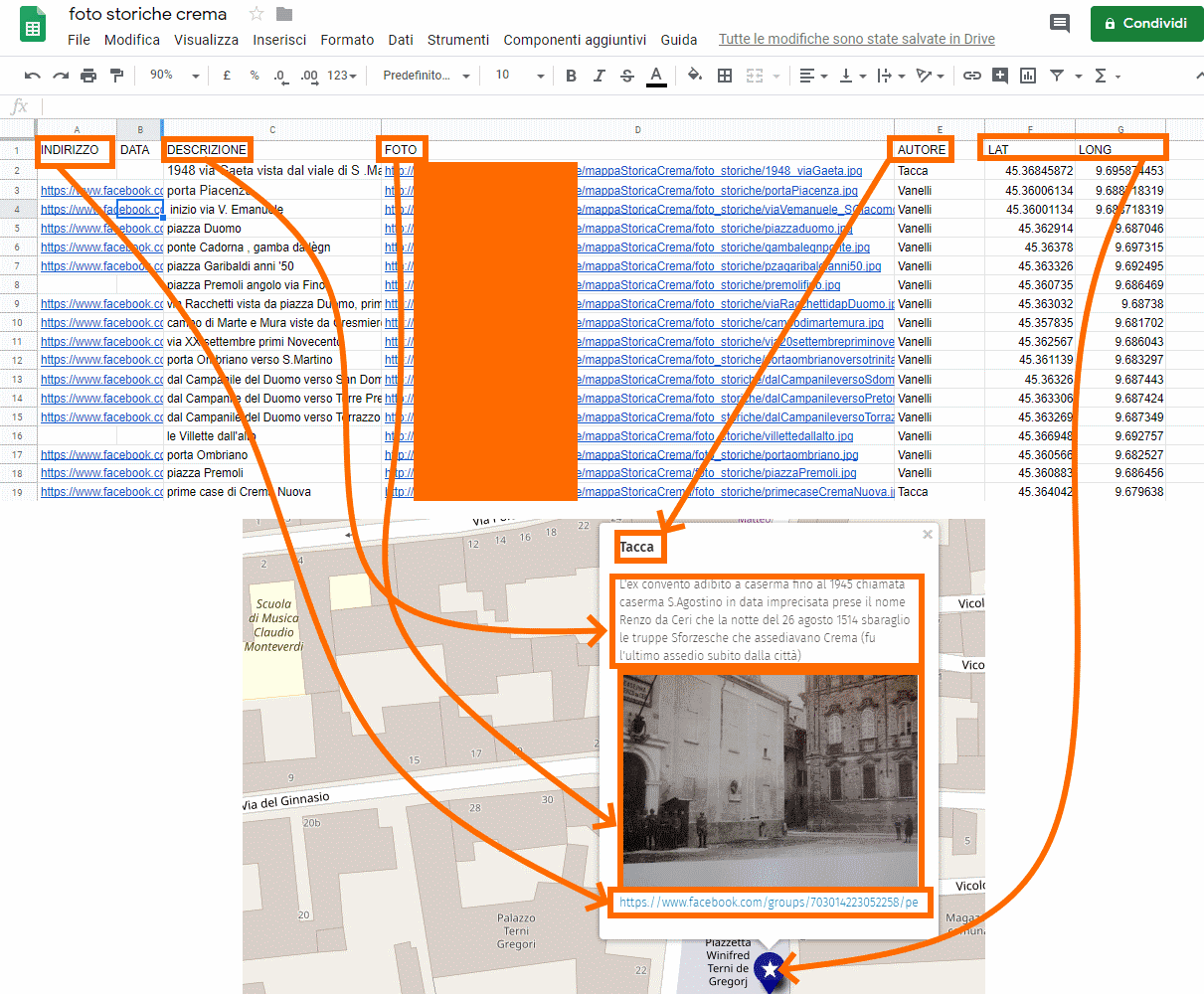
Task: Open the Inserisci menu
Action: 279,40
